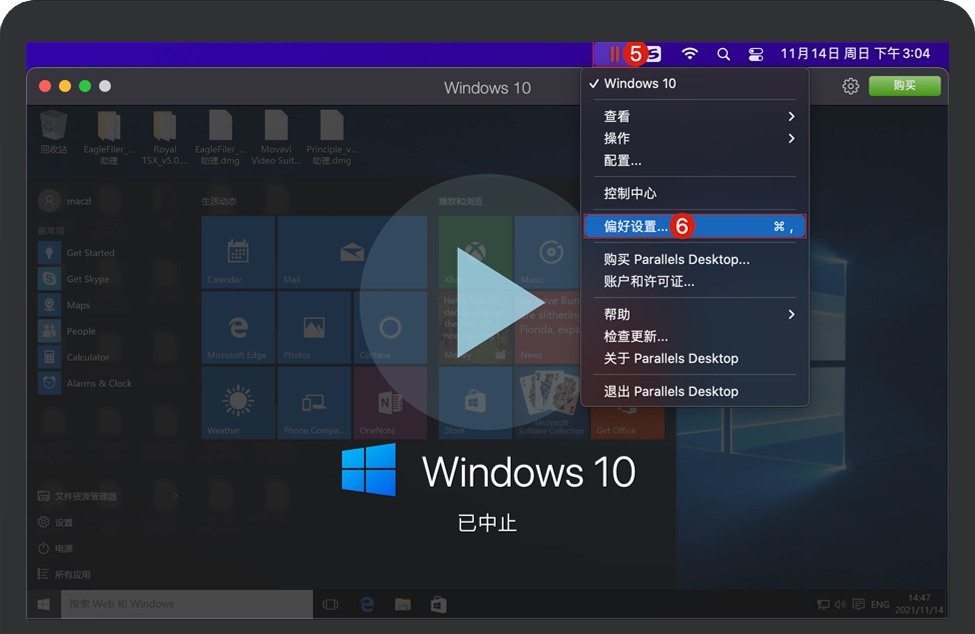The image size is (975, 634).
Task: Open 关于 Parallels Desktop
Action: point(695,359)
